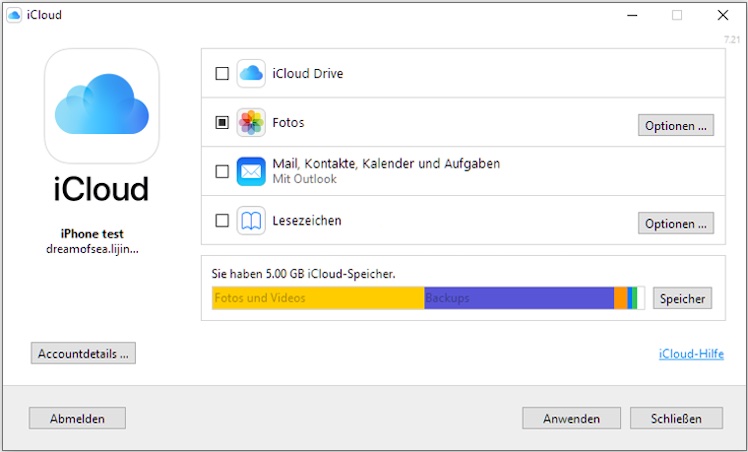Open Optionen for Fotos

click(x=676, y=125)
